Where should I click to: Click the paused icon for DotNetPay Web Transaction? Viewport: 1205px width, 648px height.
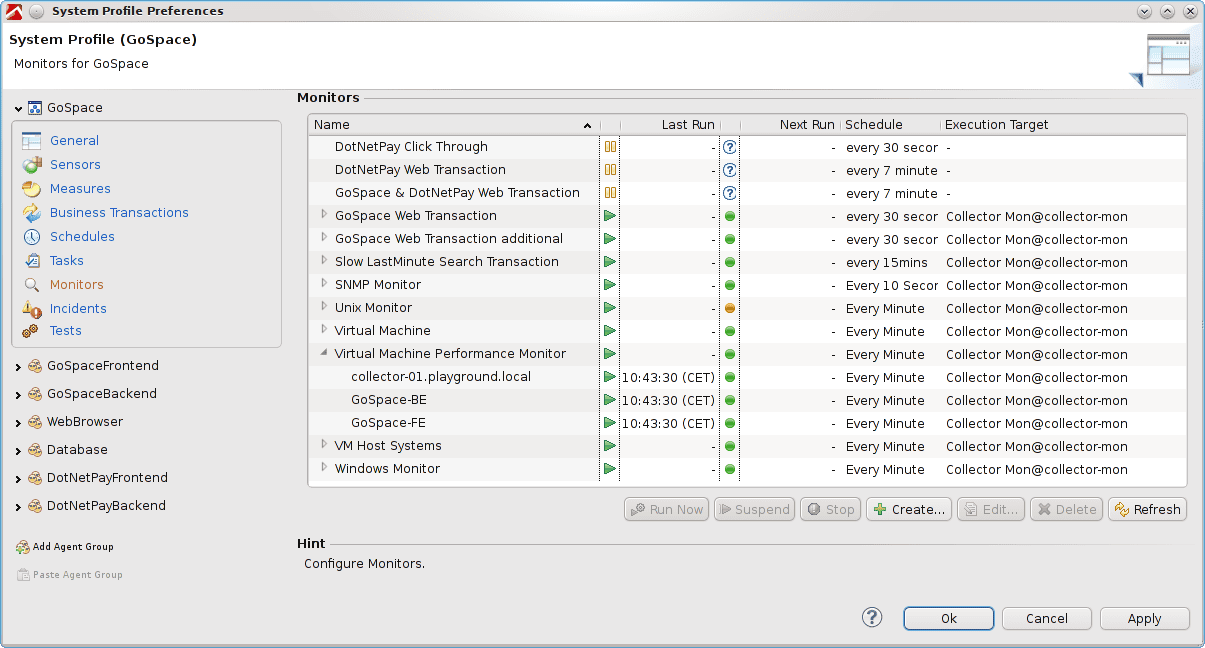point(610,170)
